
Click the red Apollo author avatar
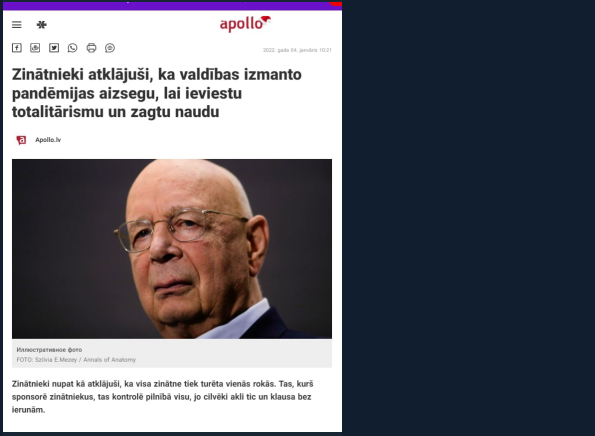coord(21,140)
